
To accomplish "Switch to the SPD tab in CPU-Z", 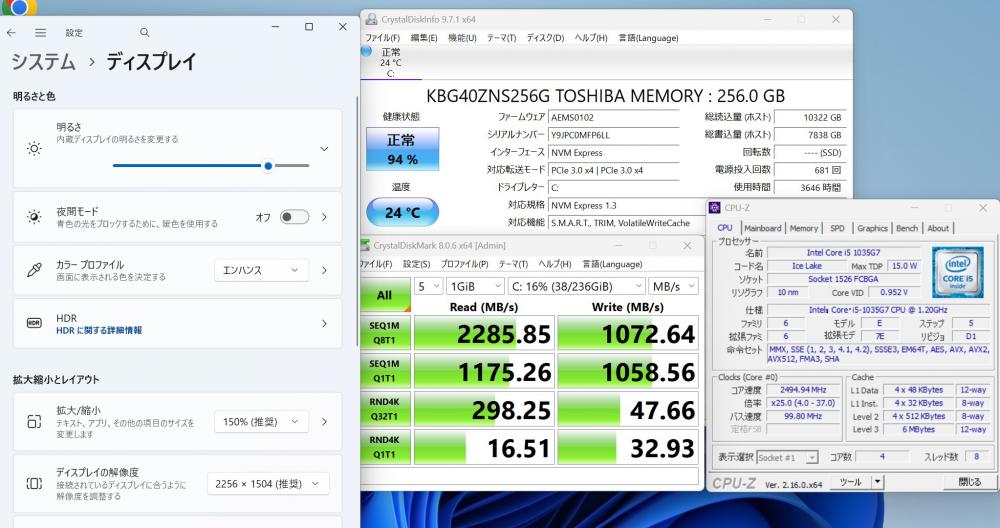I will [x=837, y=228].
